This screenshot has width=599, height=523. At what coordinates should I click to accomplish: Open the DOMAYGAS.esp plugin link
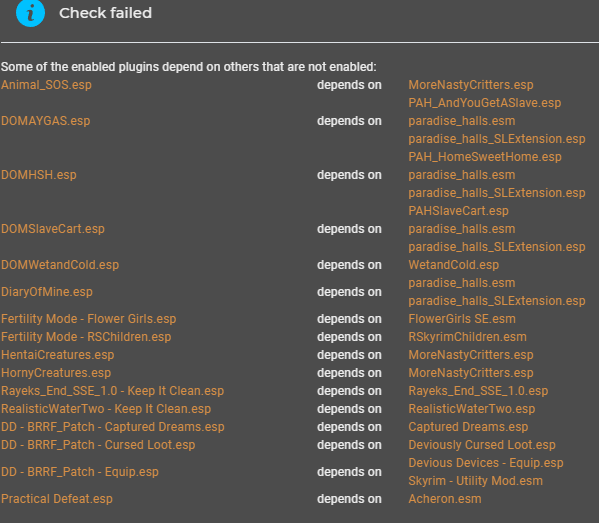coord(45,121)
